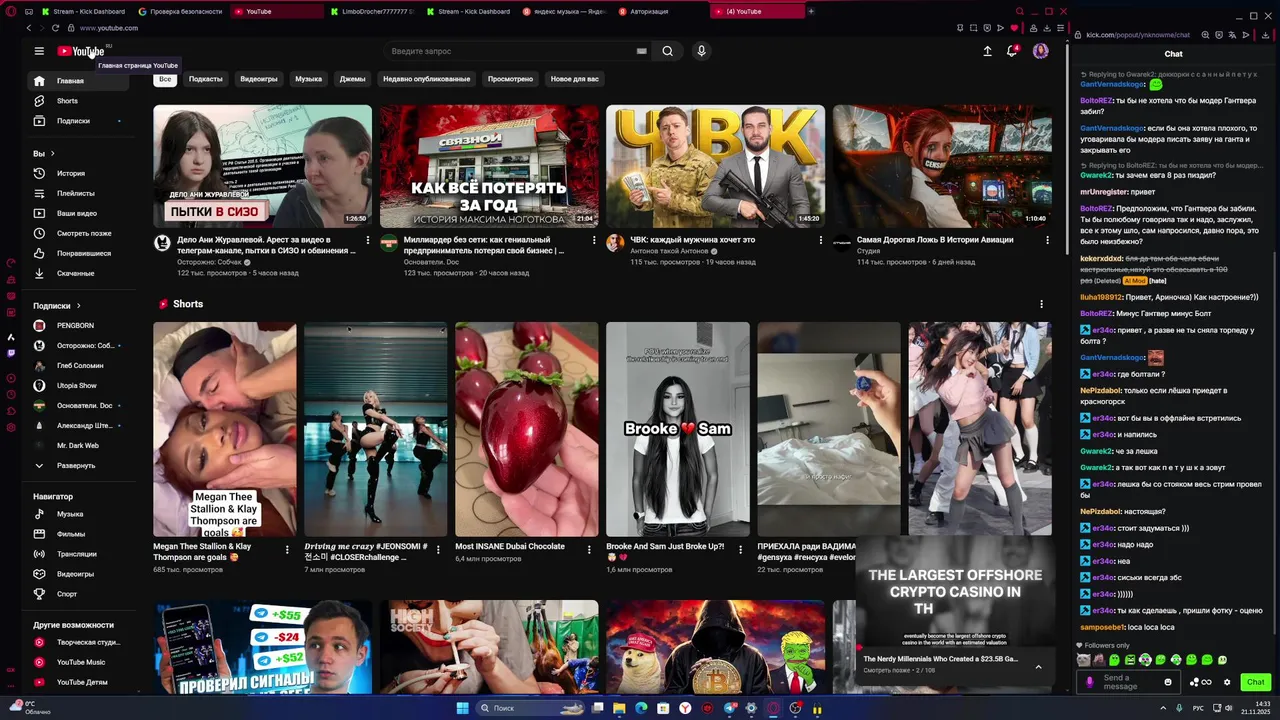Image resolution: width=1280 pixels, height=720 pixels.
Task: Open Windows Start menu
Action: 463,708
